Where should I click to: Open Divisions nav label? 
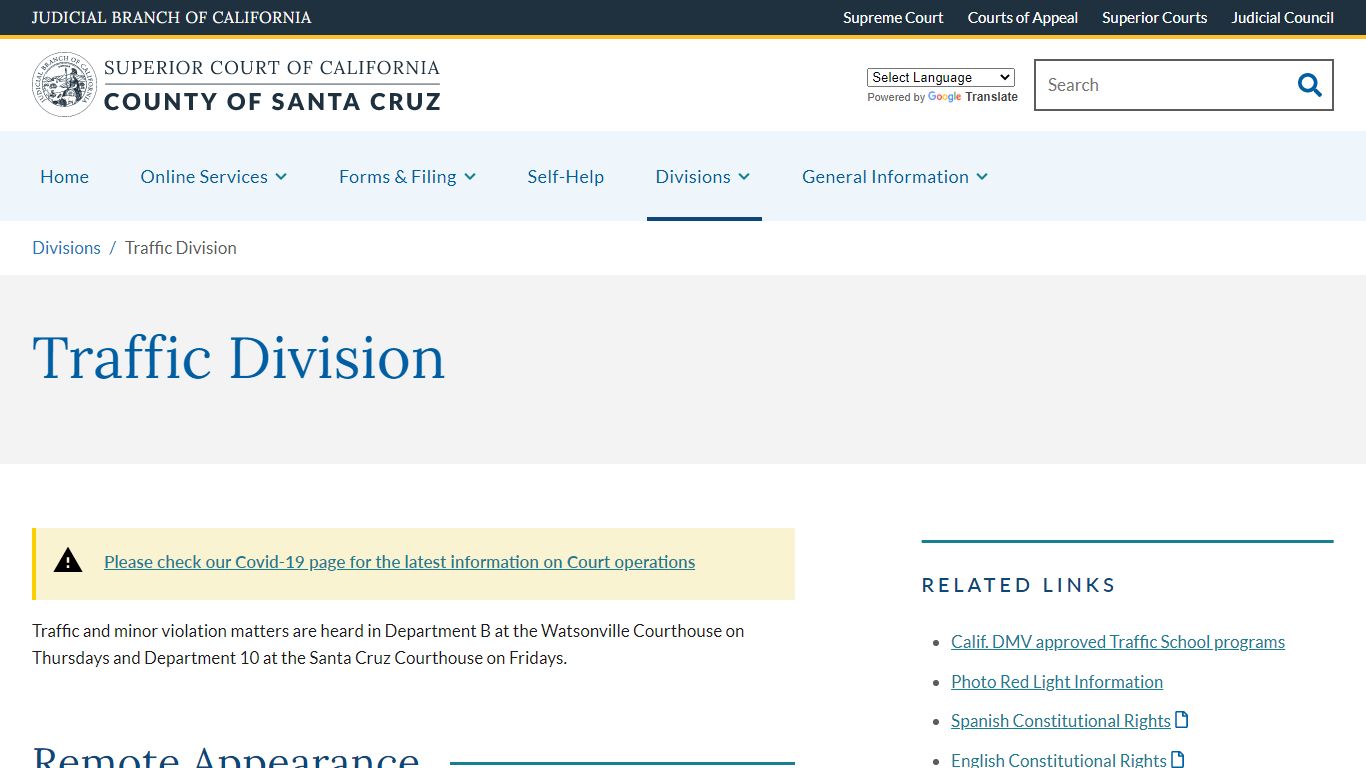[693, 176]
